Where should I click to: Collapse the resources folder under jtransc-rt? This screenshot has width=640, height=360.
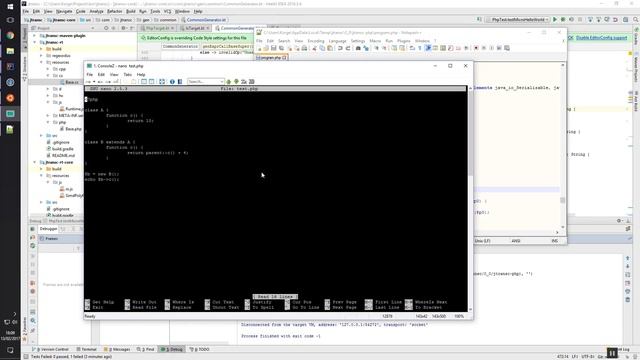pyautogui.click(x=41, y=62)
